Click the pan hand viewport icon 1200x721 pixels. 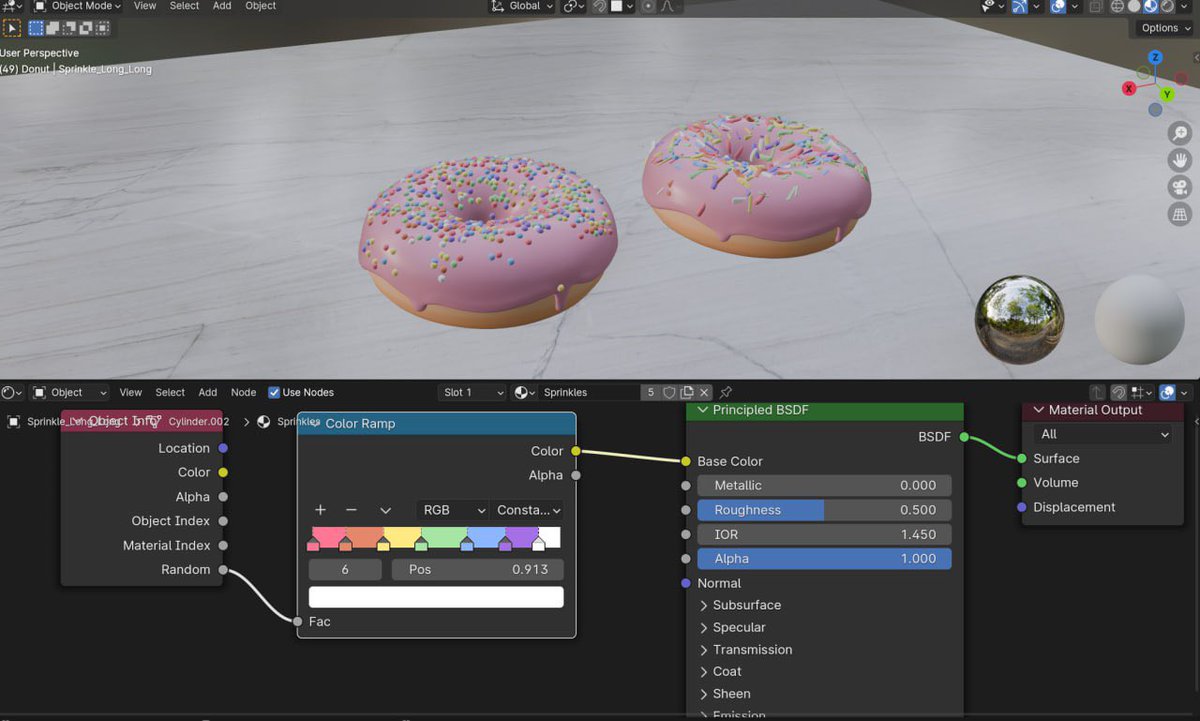pos(1180,161)
